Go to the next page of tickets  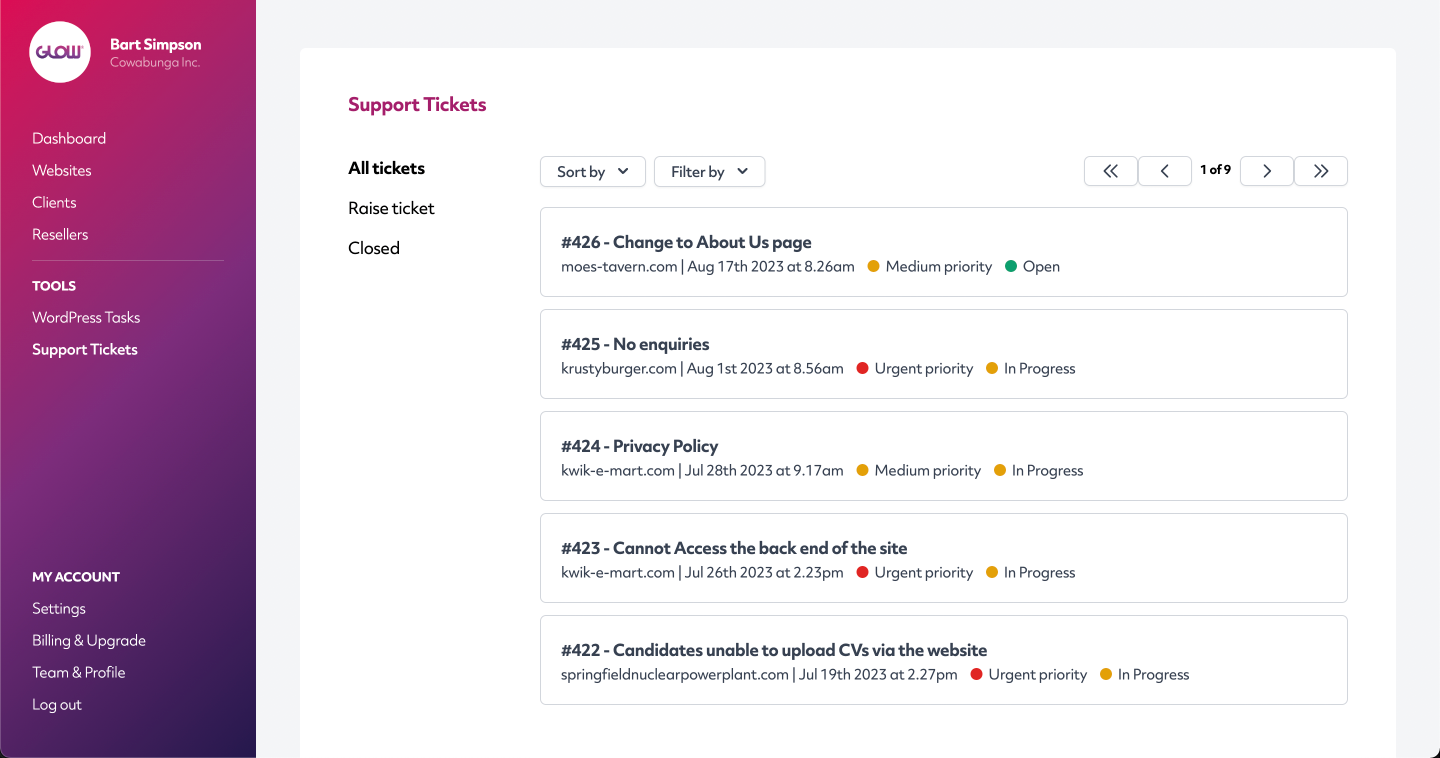point(1266,171)
